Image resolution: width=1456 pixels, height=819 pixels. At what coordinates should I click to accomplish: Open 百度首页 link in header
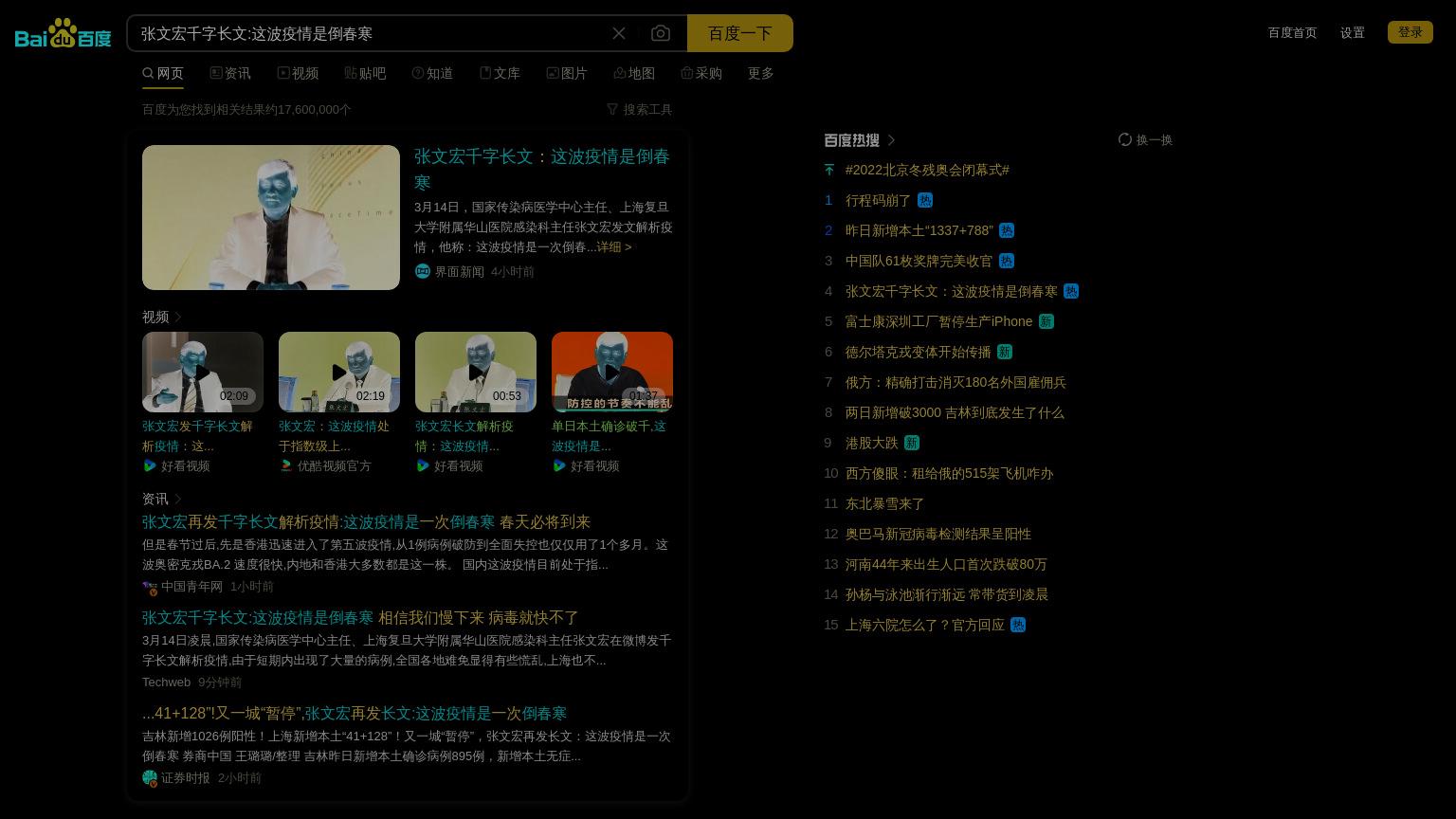[1292, 32]
